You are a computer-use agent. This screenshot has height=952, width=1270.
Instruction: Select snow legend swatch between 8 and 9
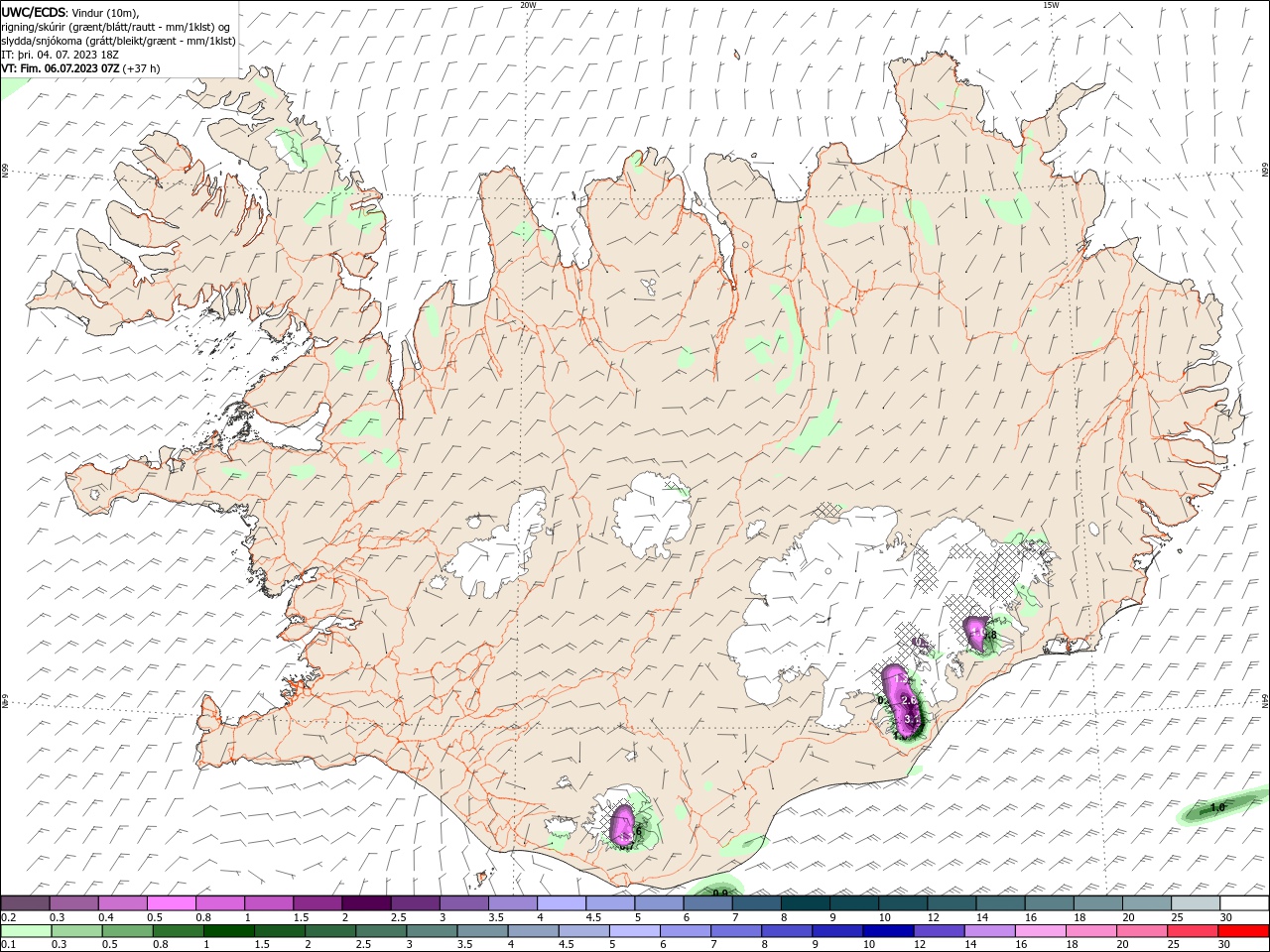pyautogui.click(x=805, y=902)
